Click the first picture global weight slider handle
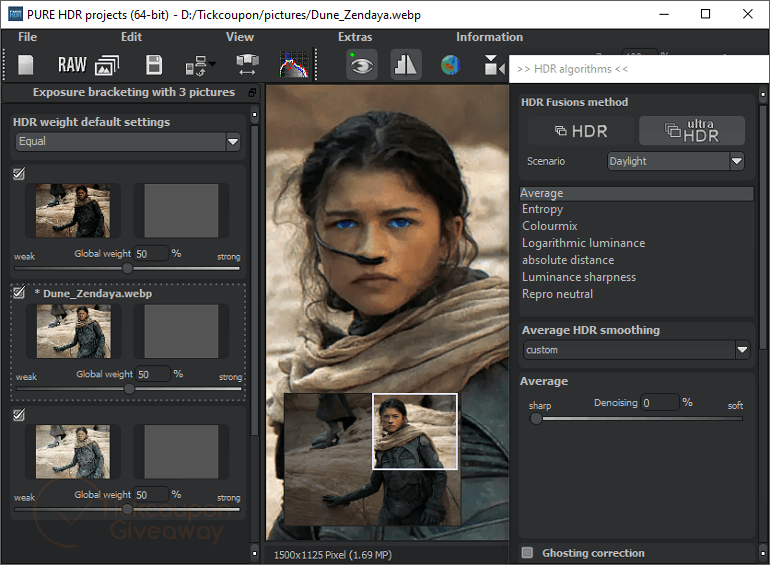 pos(127,268)
